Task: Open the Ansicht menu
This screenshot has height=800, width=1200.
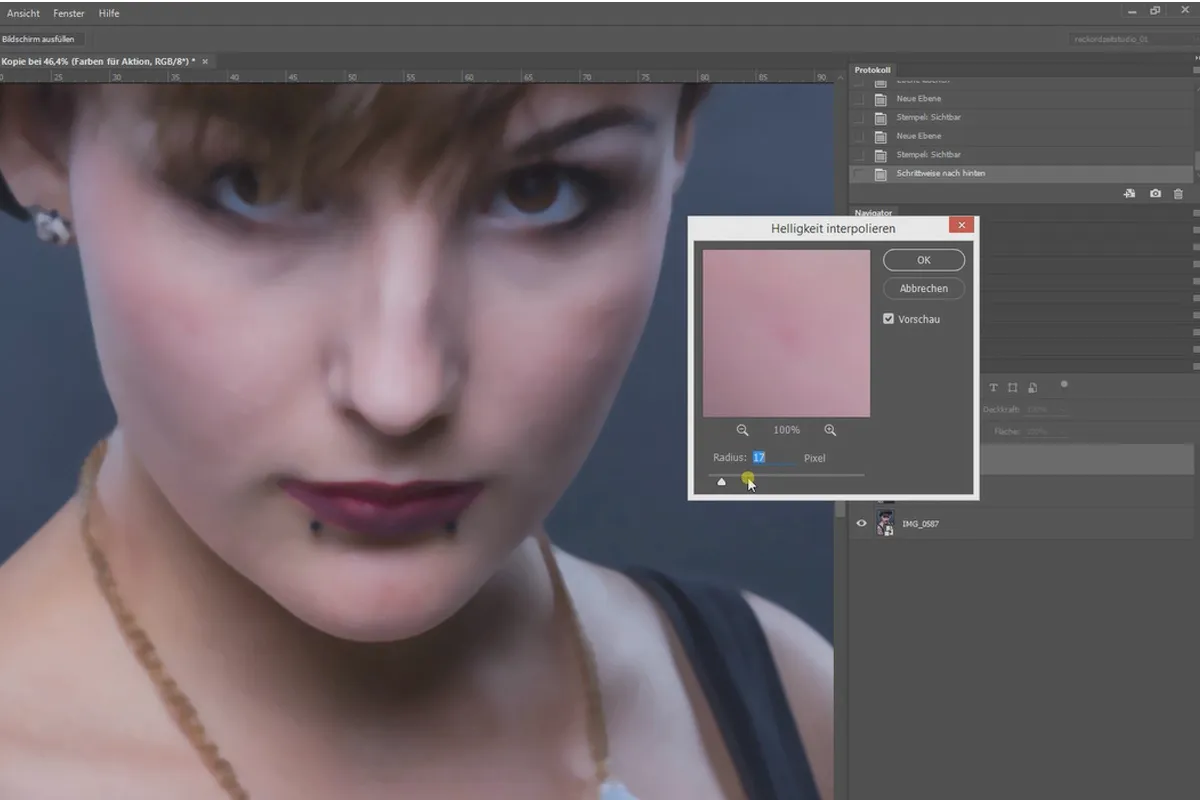Action: pos(23,13)
